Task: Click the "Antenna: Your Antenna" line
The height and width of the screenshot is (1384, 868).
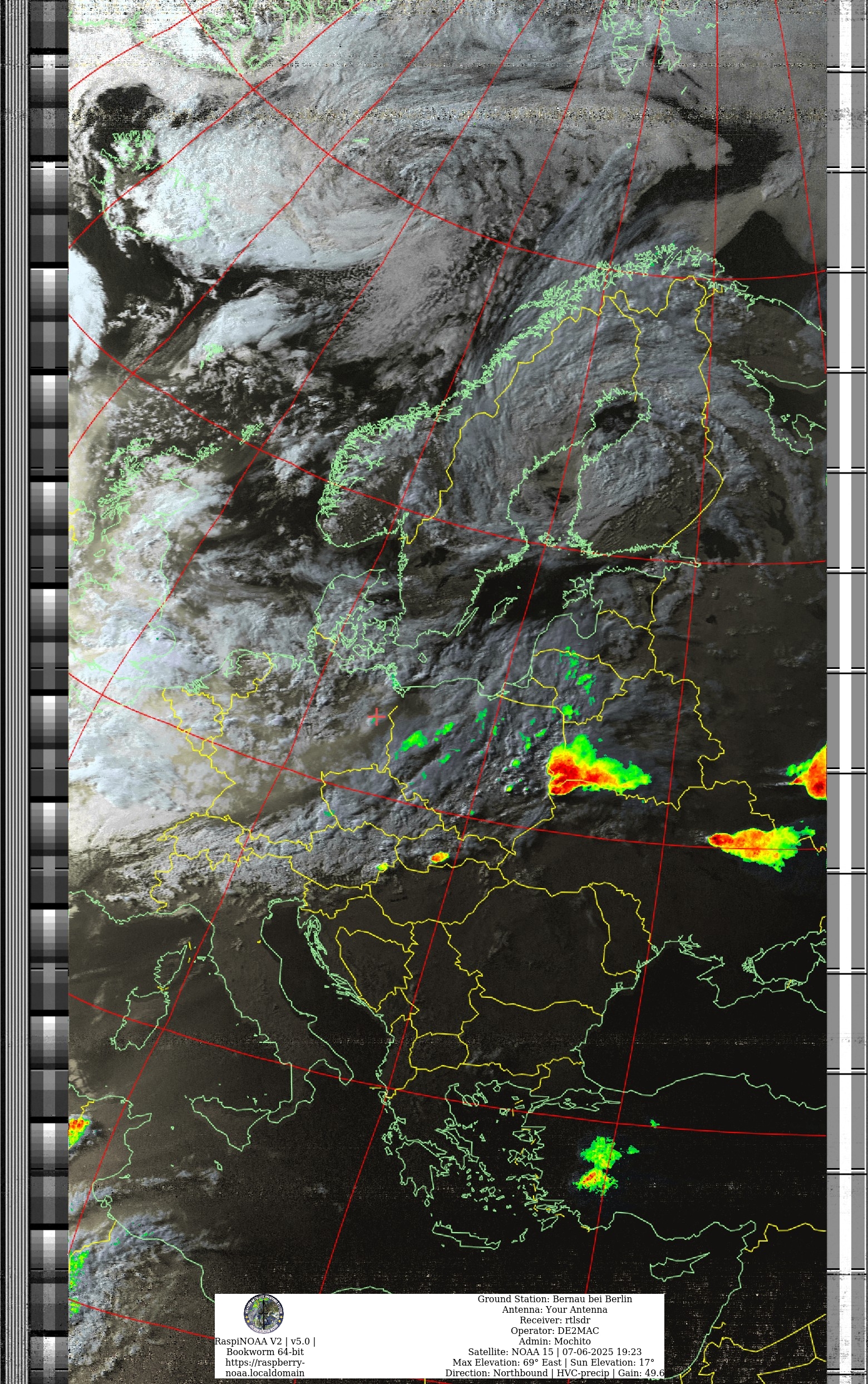Action: 555,1309
